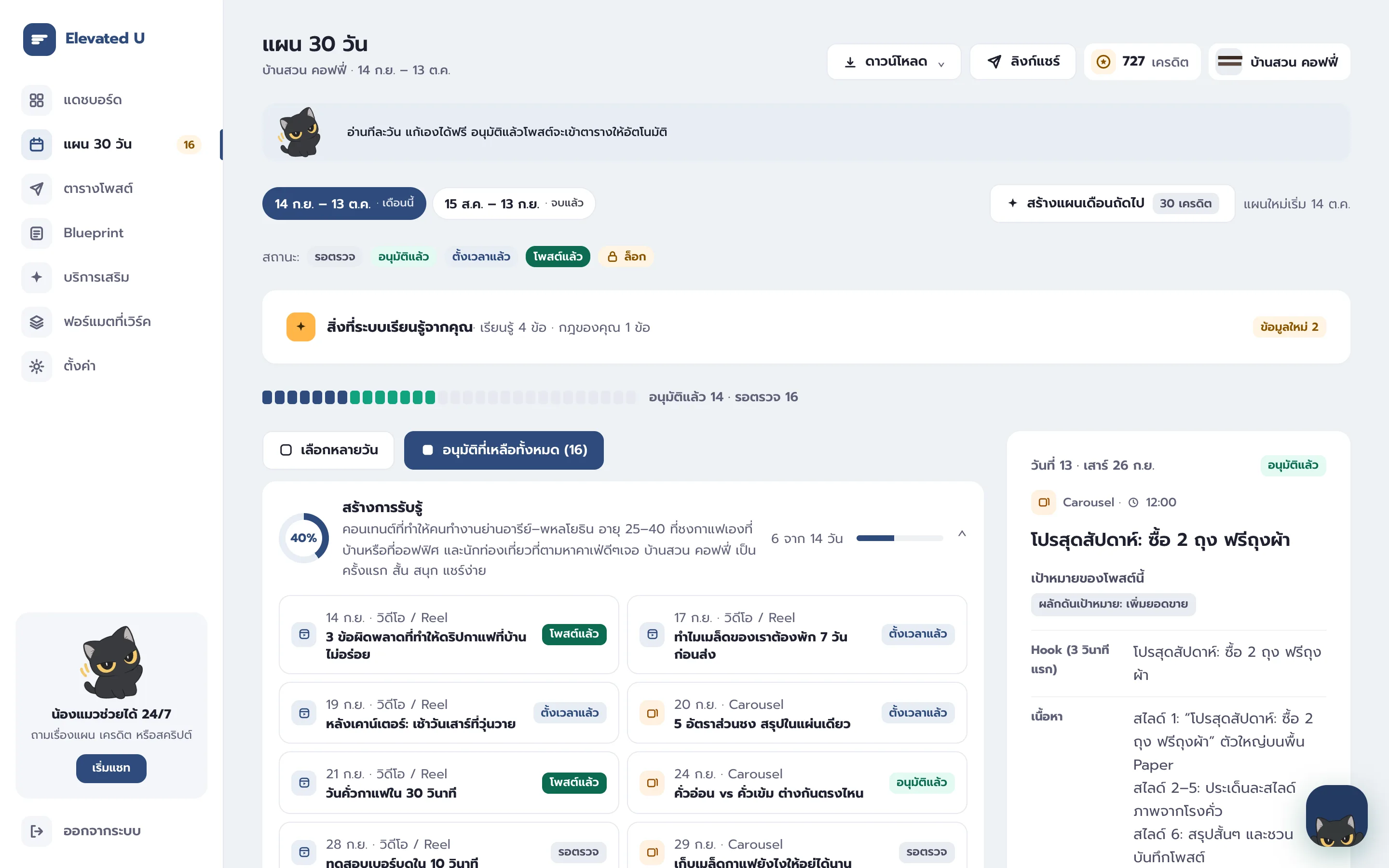Click the 727 เครดิต balance button

[1142, 61]
